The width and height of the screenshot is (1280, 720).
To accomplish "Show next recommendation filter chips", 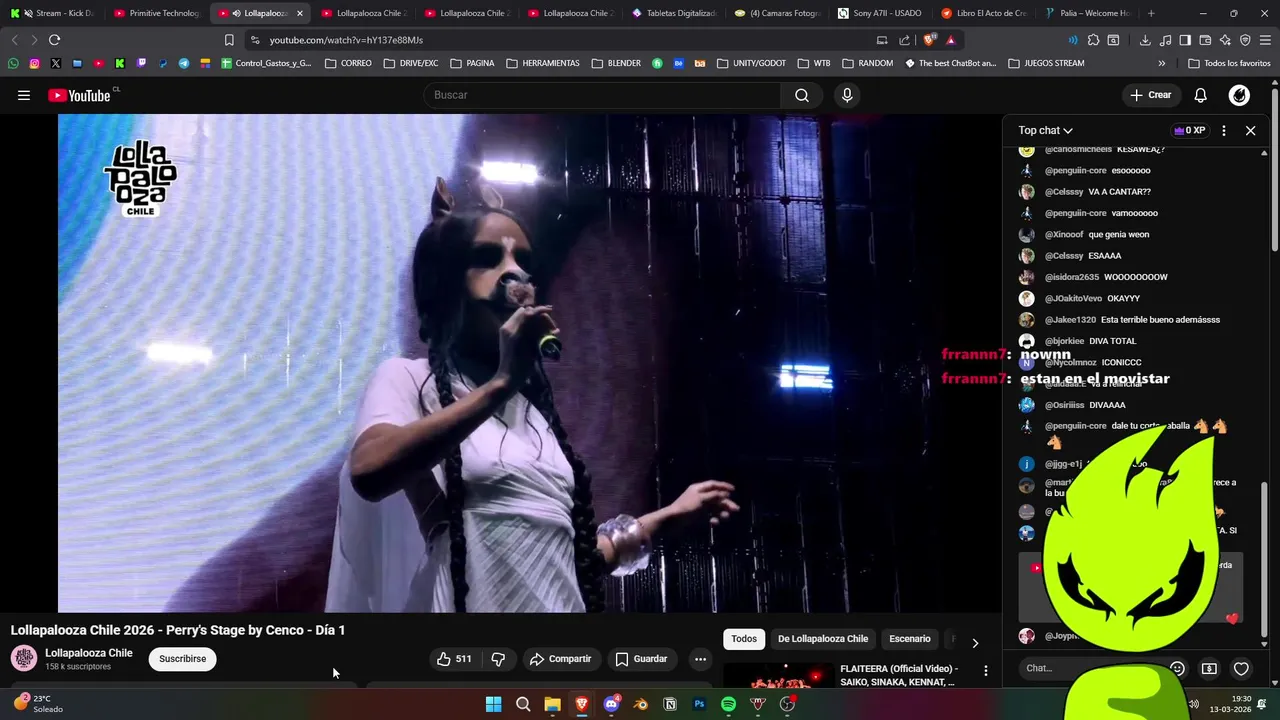I will [x=975, y=643].
